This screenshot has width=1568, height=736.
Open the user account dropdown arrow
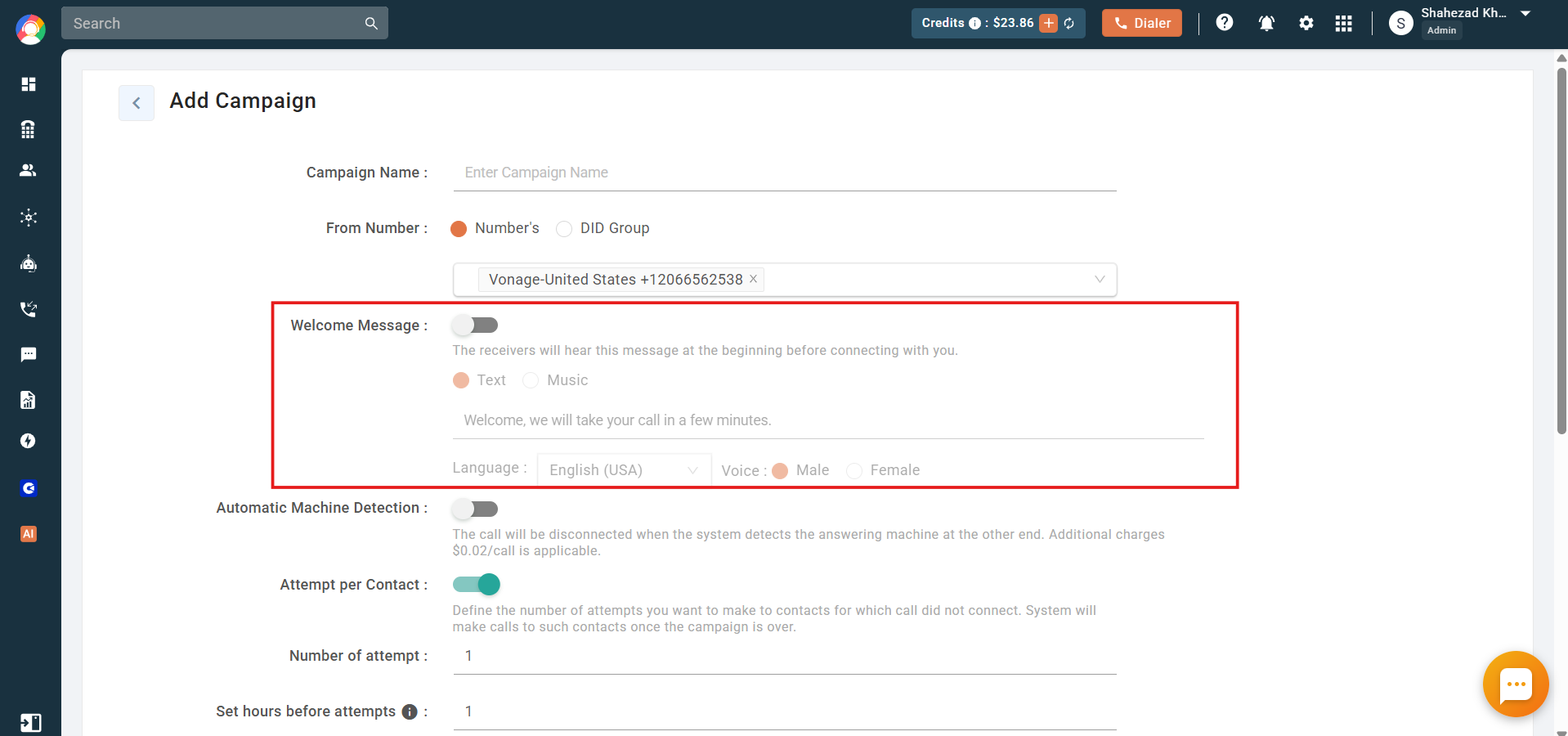point(1525,14)
